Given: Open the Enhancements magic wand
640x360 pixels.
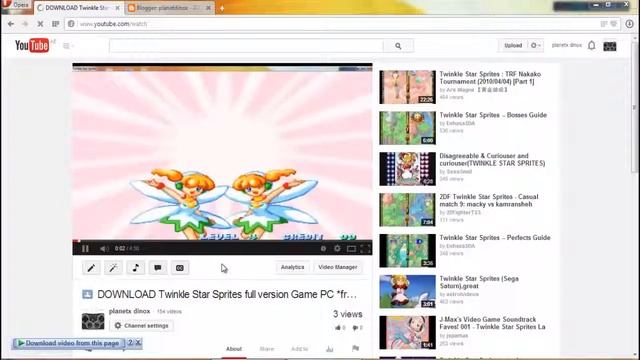Looking at the screenshot, I should [x=113, y=268].
